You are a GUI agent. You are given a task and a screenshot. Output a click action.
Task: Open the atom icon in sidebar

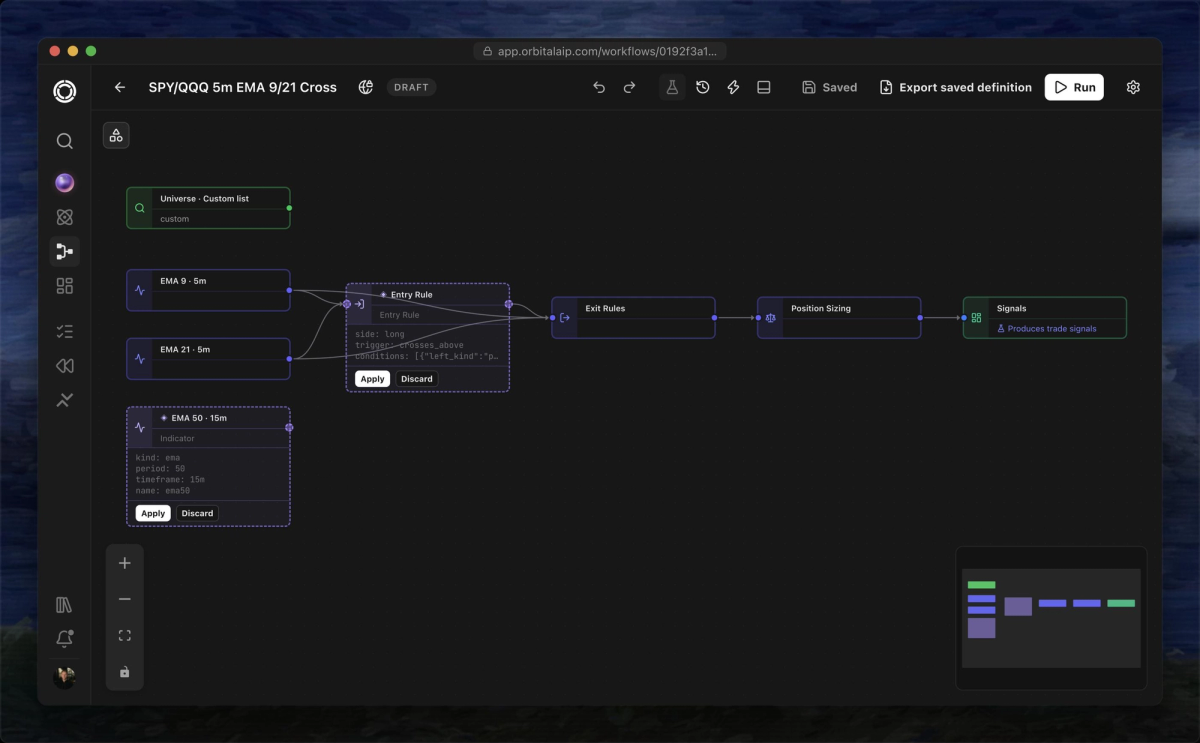click(x=64, y=217)
